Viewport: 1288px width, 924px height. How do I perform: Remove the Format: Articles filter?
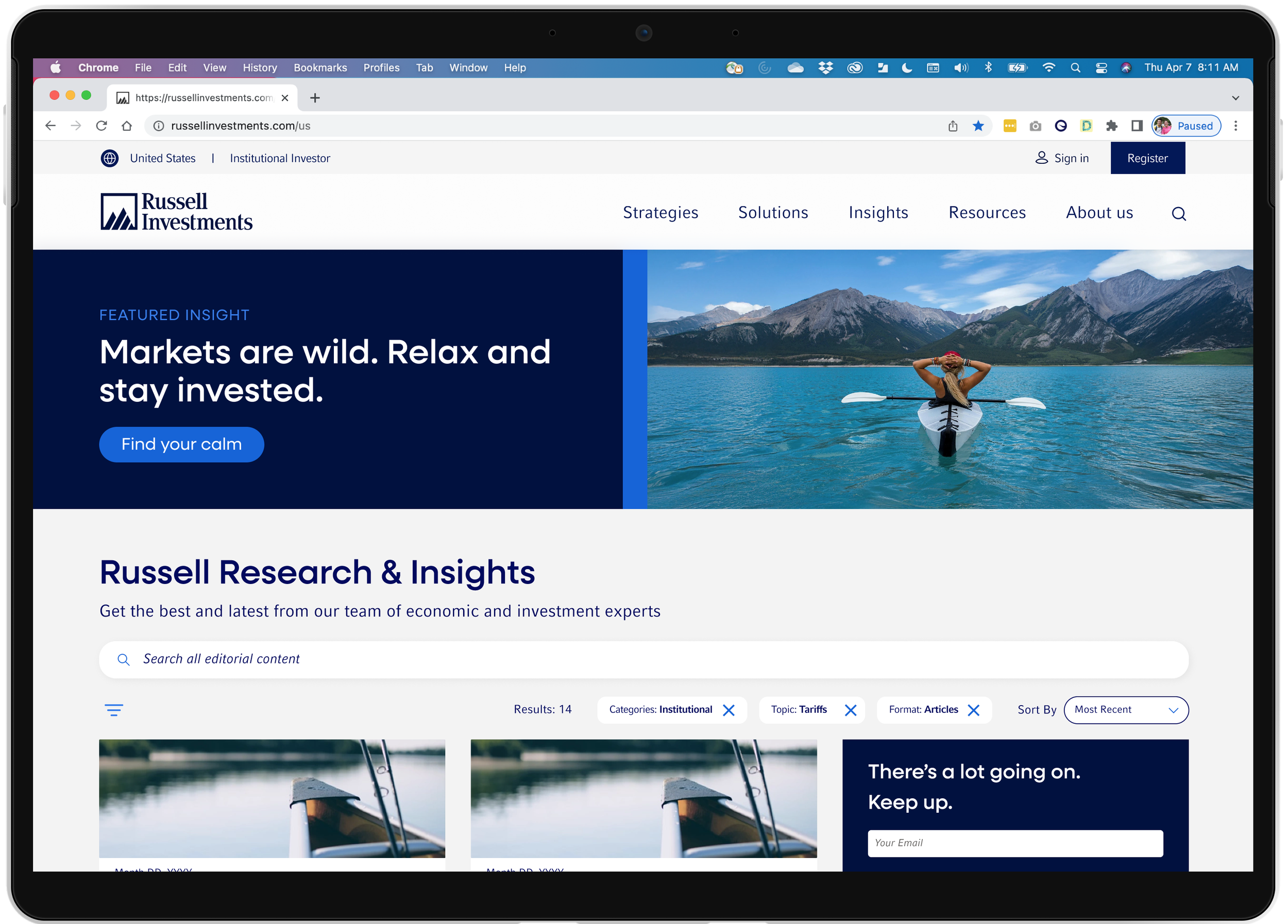973,710
